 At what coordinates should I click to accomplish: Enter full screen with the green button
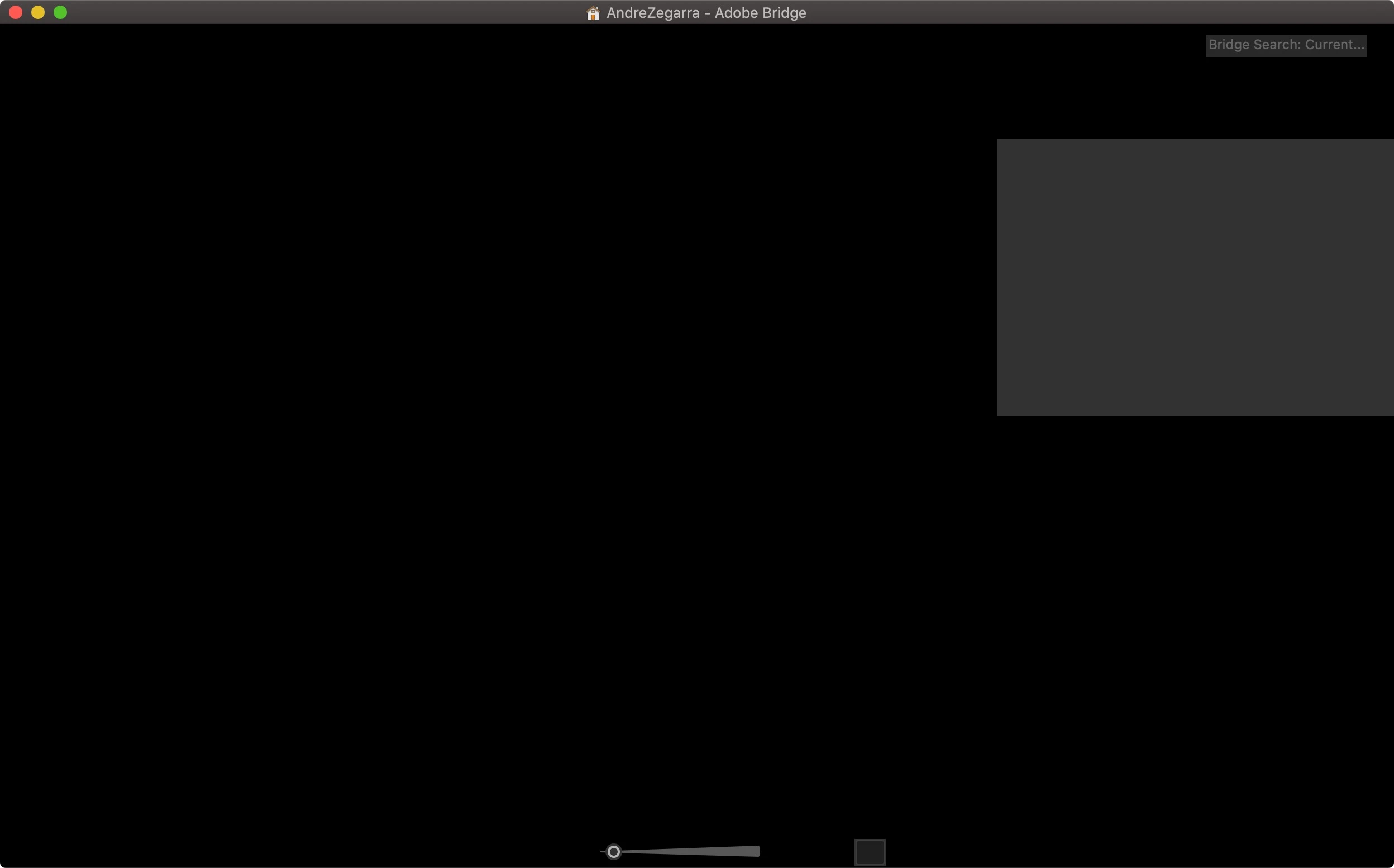[x=60, y=13]
